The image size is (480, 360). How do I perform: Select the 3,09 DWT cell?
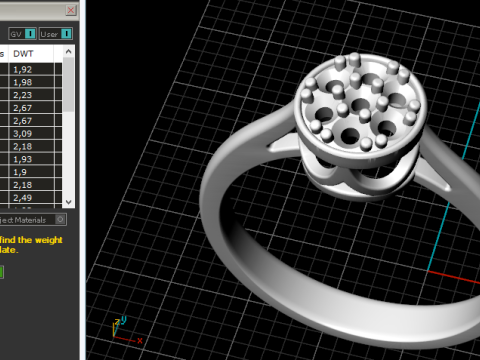point(32,134)
